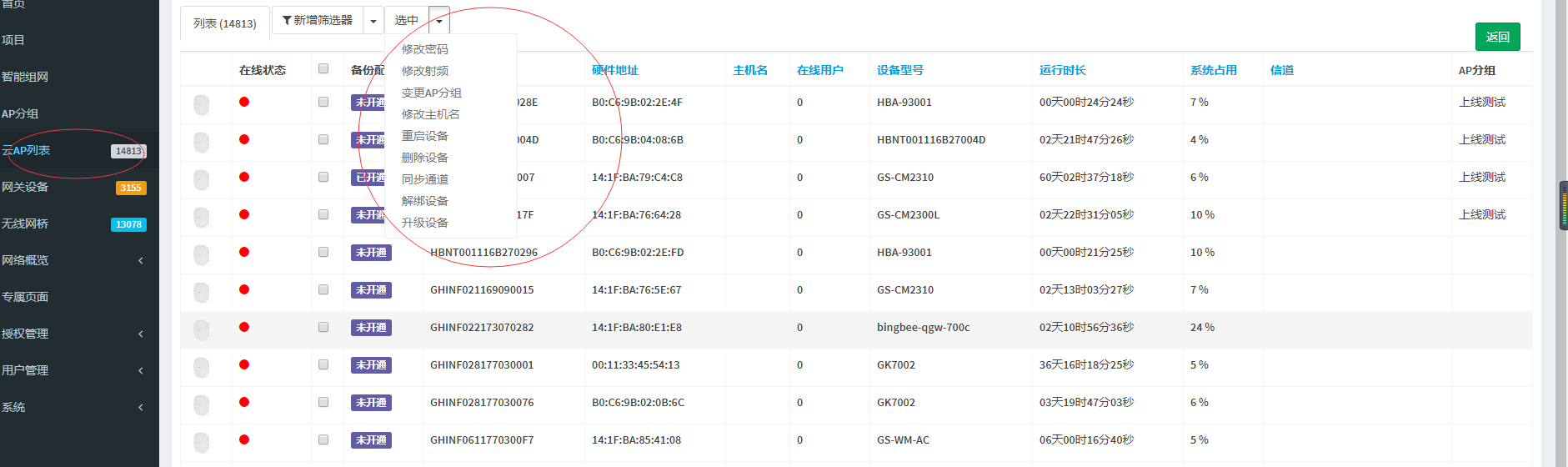Click the red status dot for GHINF028177030001
Viewport: 1568px width, 467px height.
click(244, 364)
